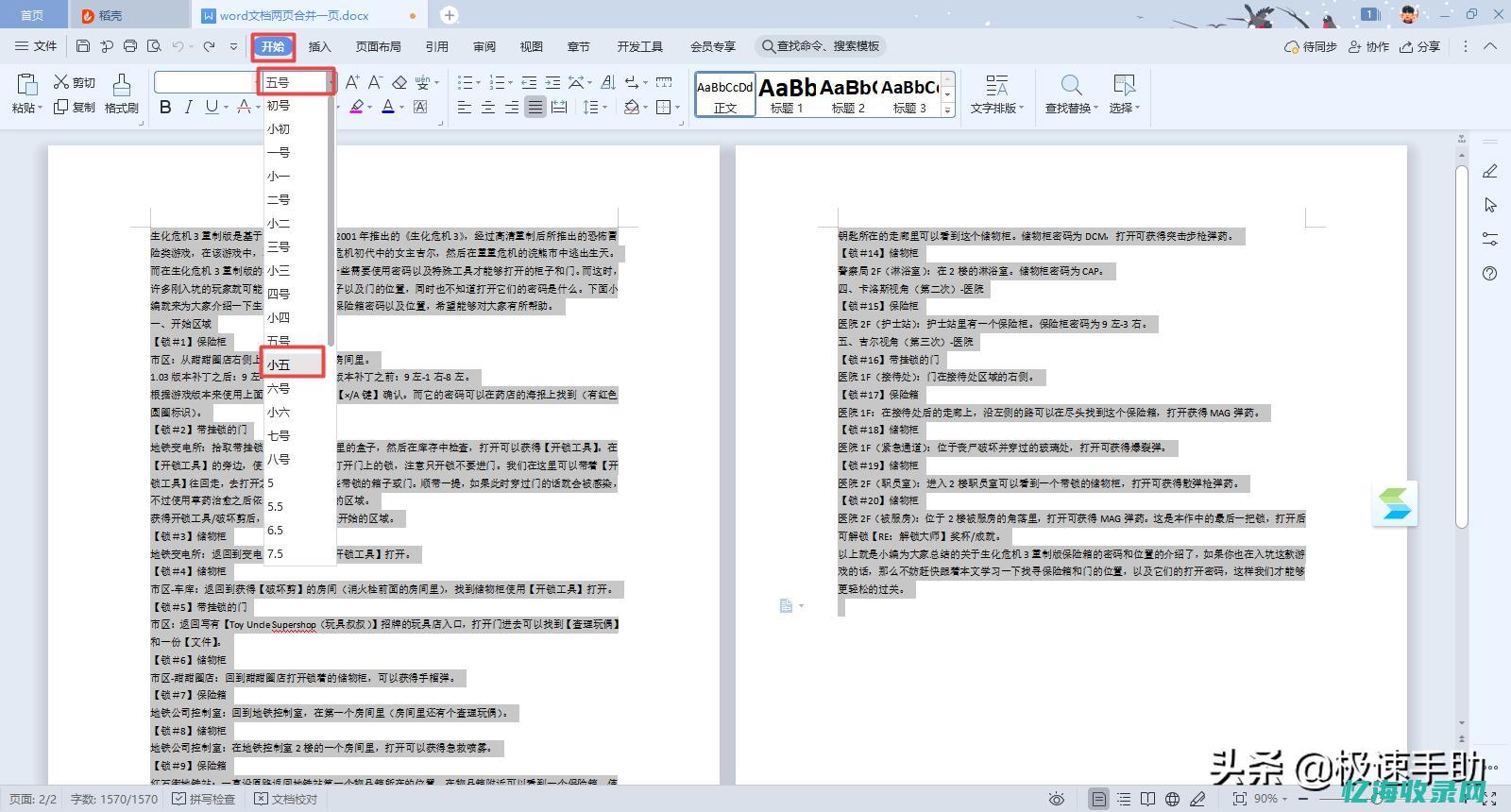Select justify alignment in paragraph group

point(535,108)
